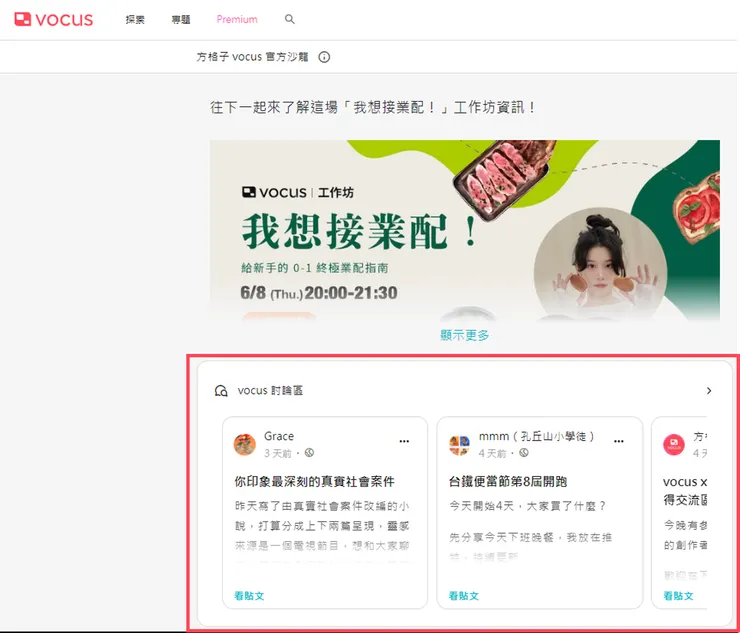Click the vocus 討論區 chat icon
Viewport: 740px width, 633px height.
coord(221,391)
